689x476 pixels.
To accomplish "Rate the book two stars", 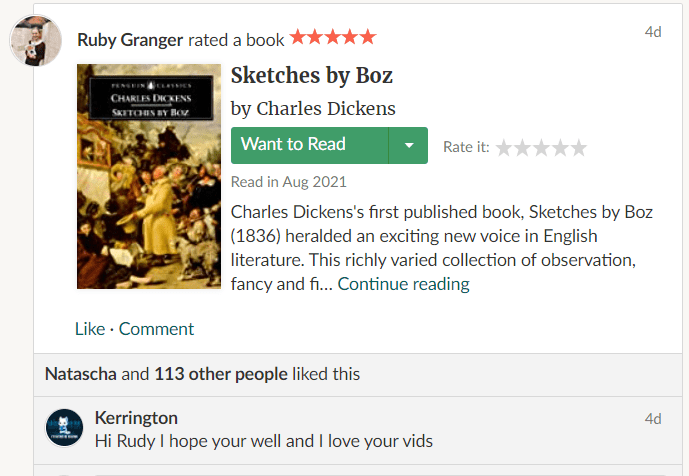I will point(522,148).
